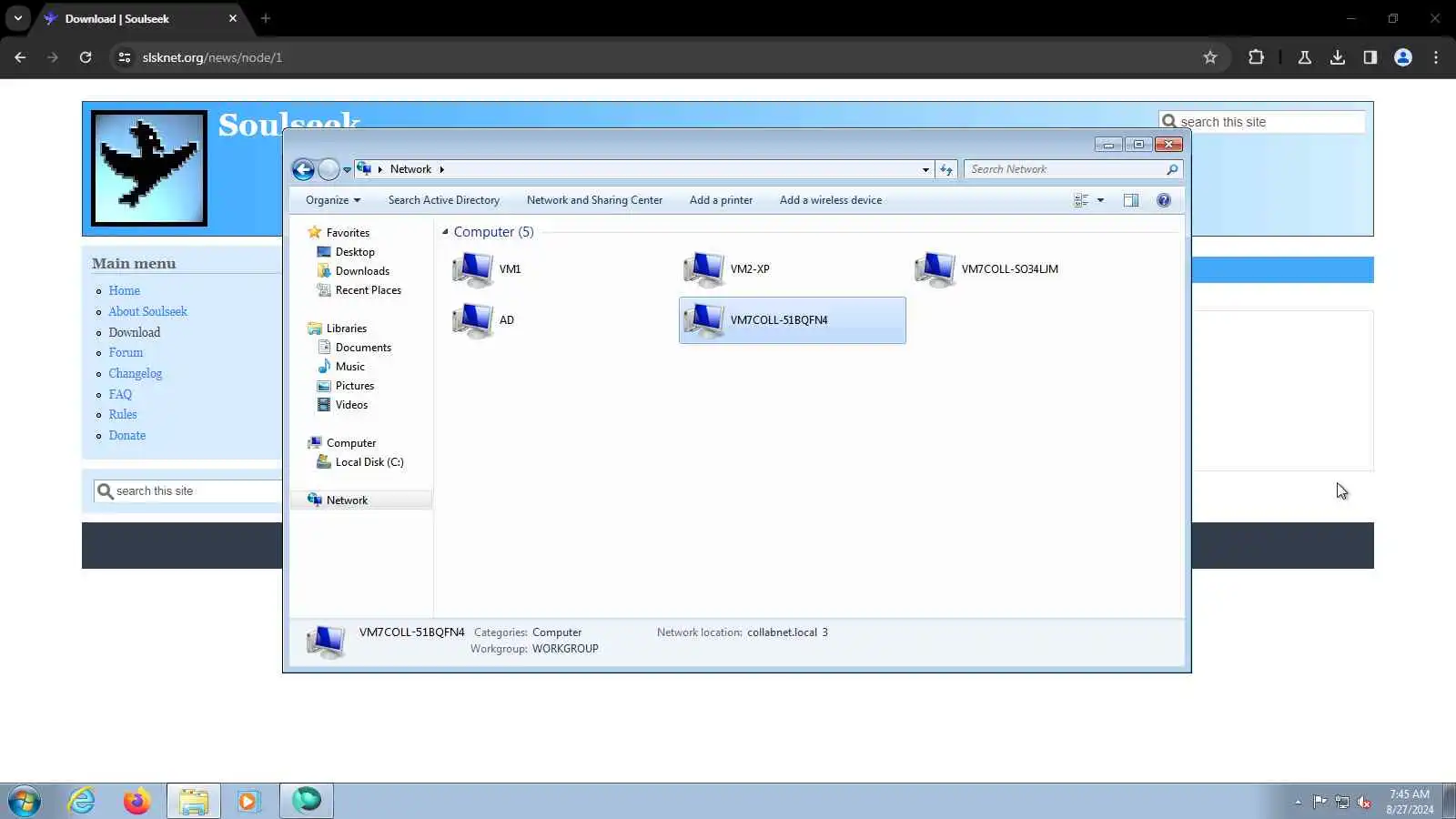Collapse the Computer (5) group
Image resolution: width=1456 pixels, height=819 pixels.
445,232
